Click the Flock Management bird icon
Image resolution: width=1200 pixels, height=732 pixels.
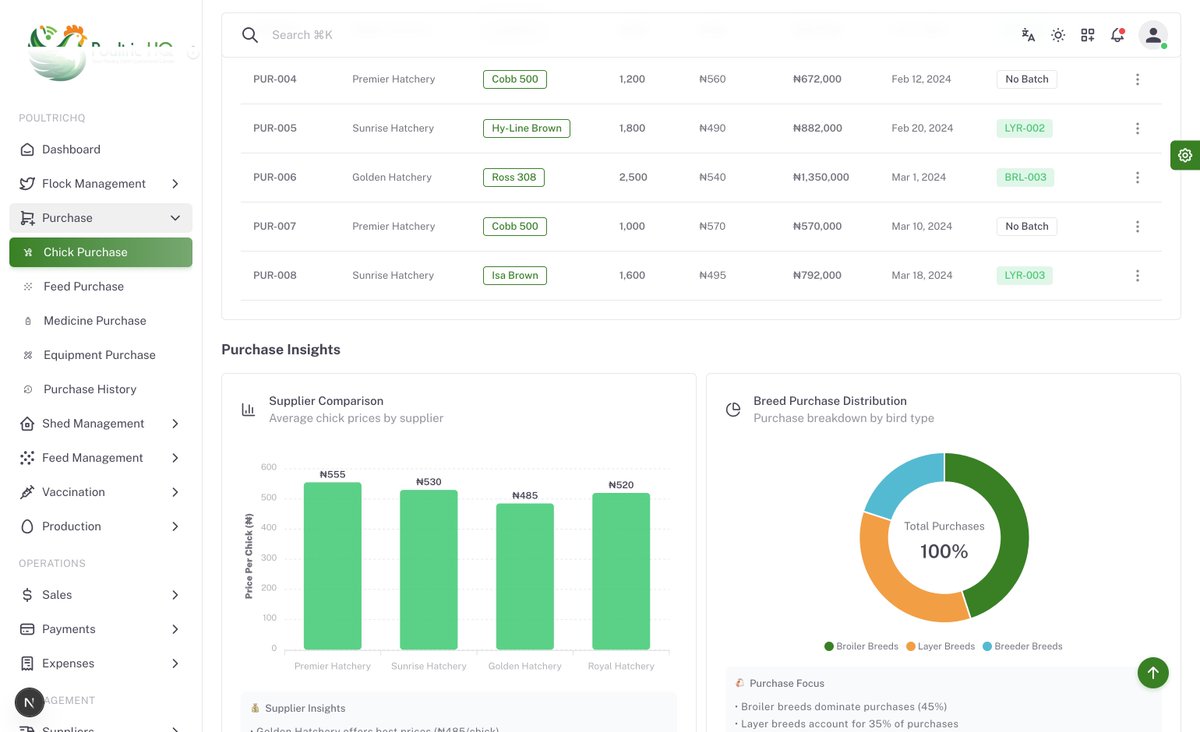click(x=27, y=184)
